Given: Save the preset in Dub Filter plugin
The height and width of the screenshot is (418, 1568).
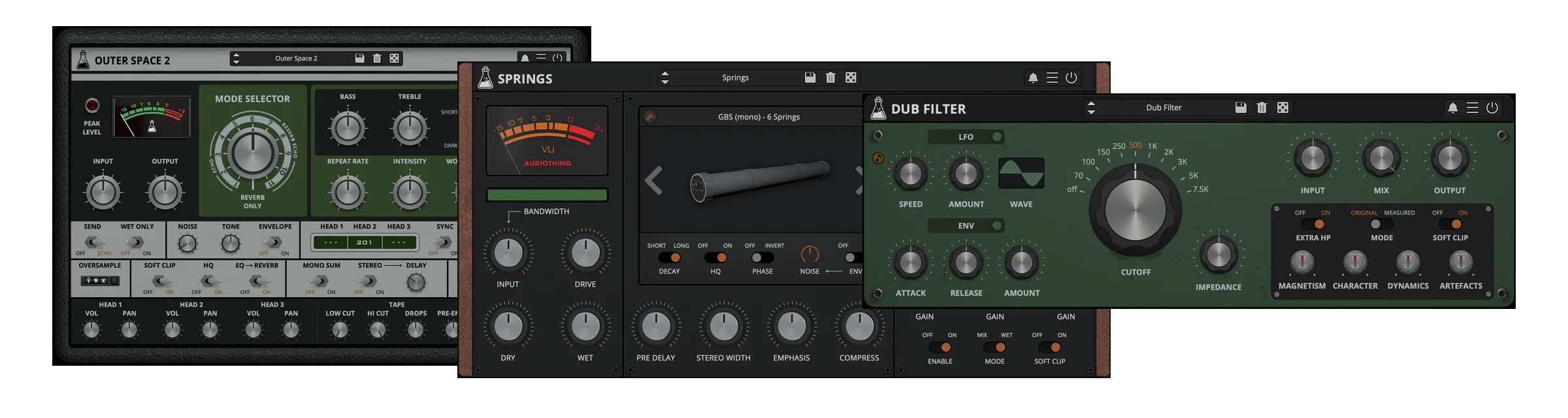Looking at the screenshot, I should (x=1241, y=108).
